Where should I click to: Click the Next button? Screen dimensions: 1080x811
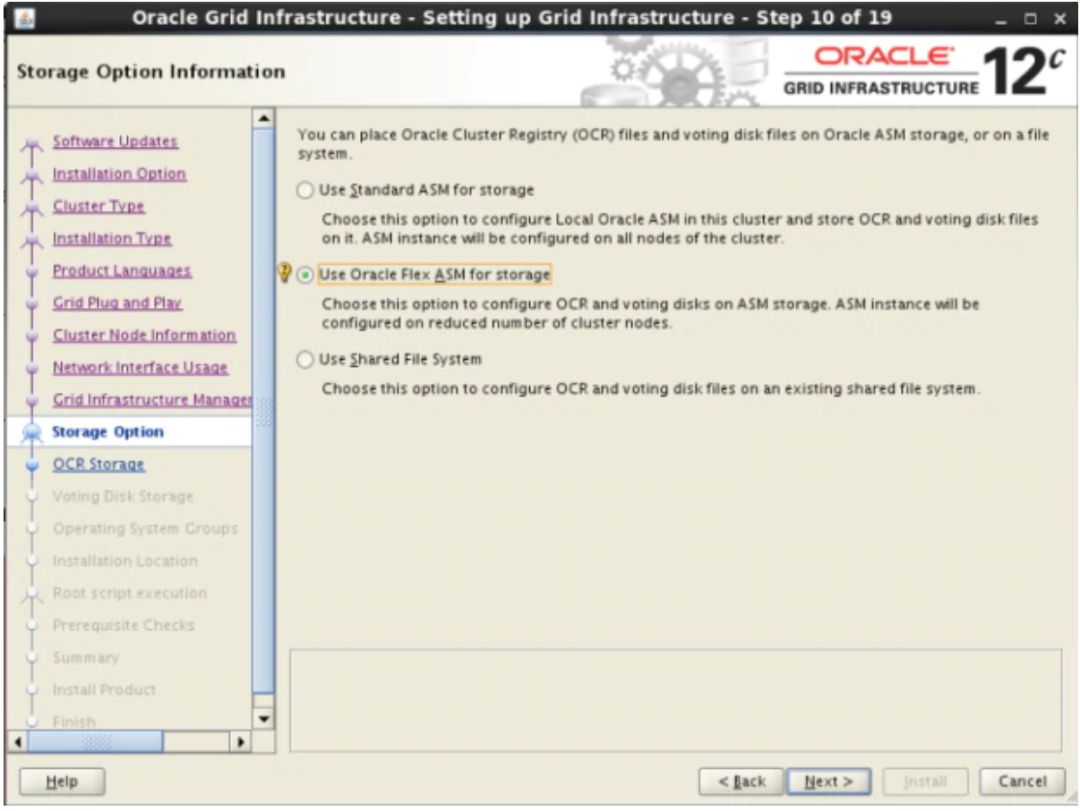(828, 781)
